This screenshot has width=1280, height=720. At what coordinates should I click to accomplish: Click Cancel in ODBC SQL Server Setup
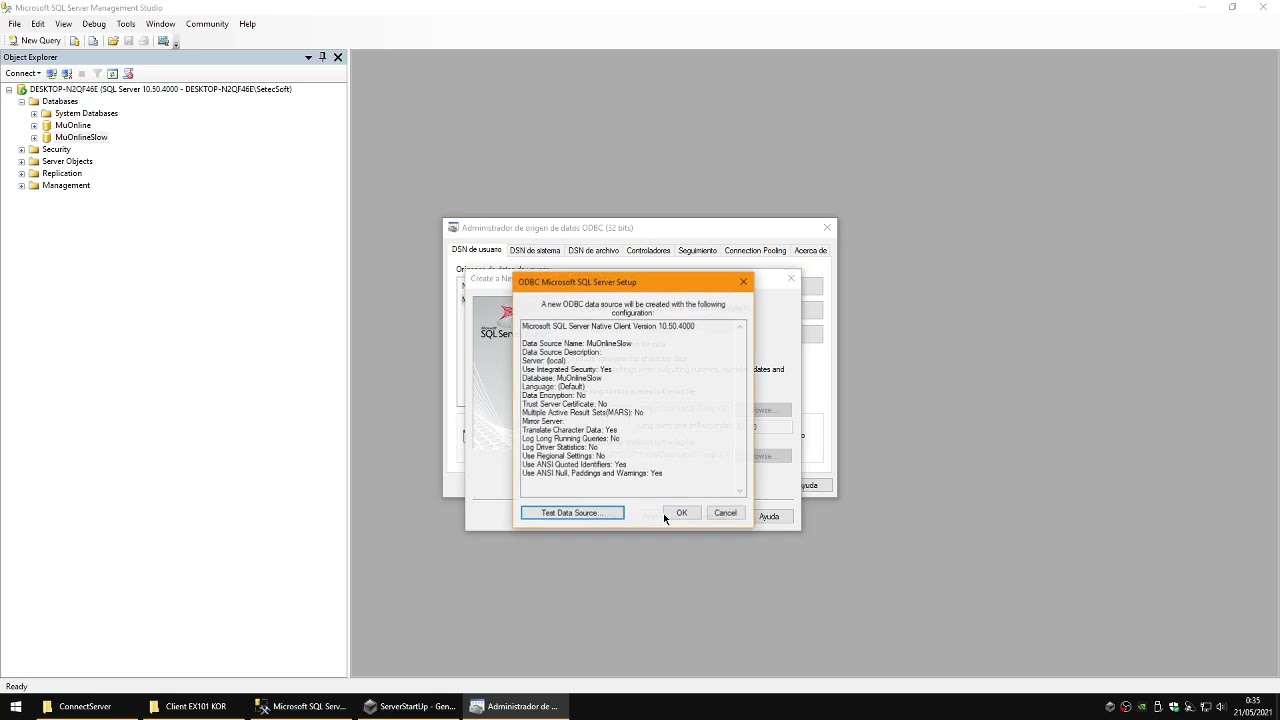point(725,513)
